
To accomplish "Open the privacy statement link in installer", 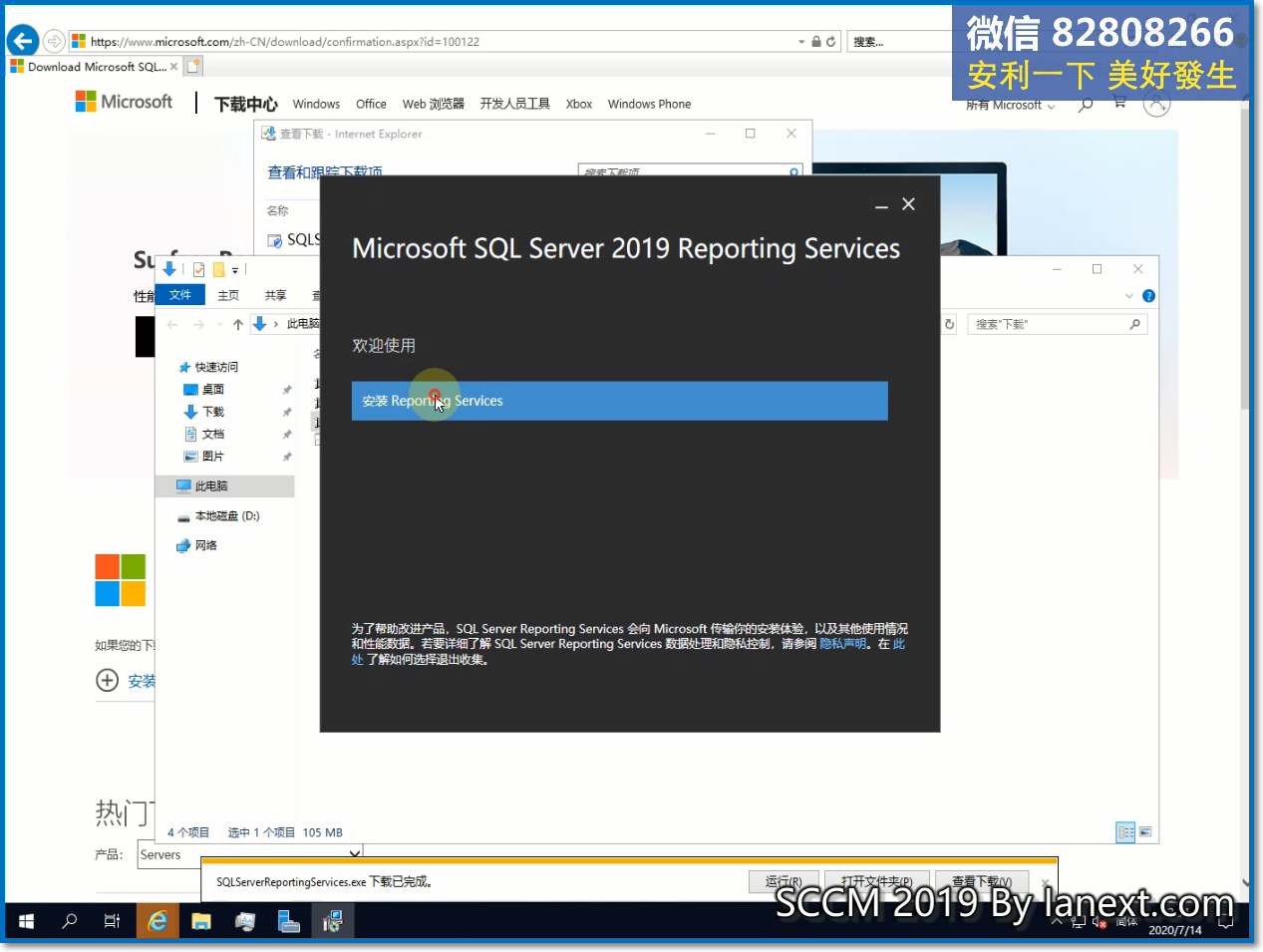I will click(842, 644).
